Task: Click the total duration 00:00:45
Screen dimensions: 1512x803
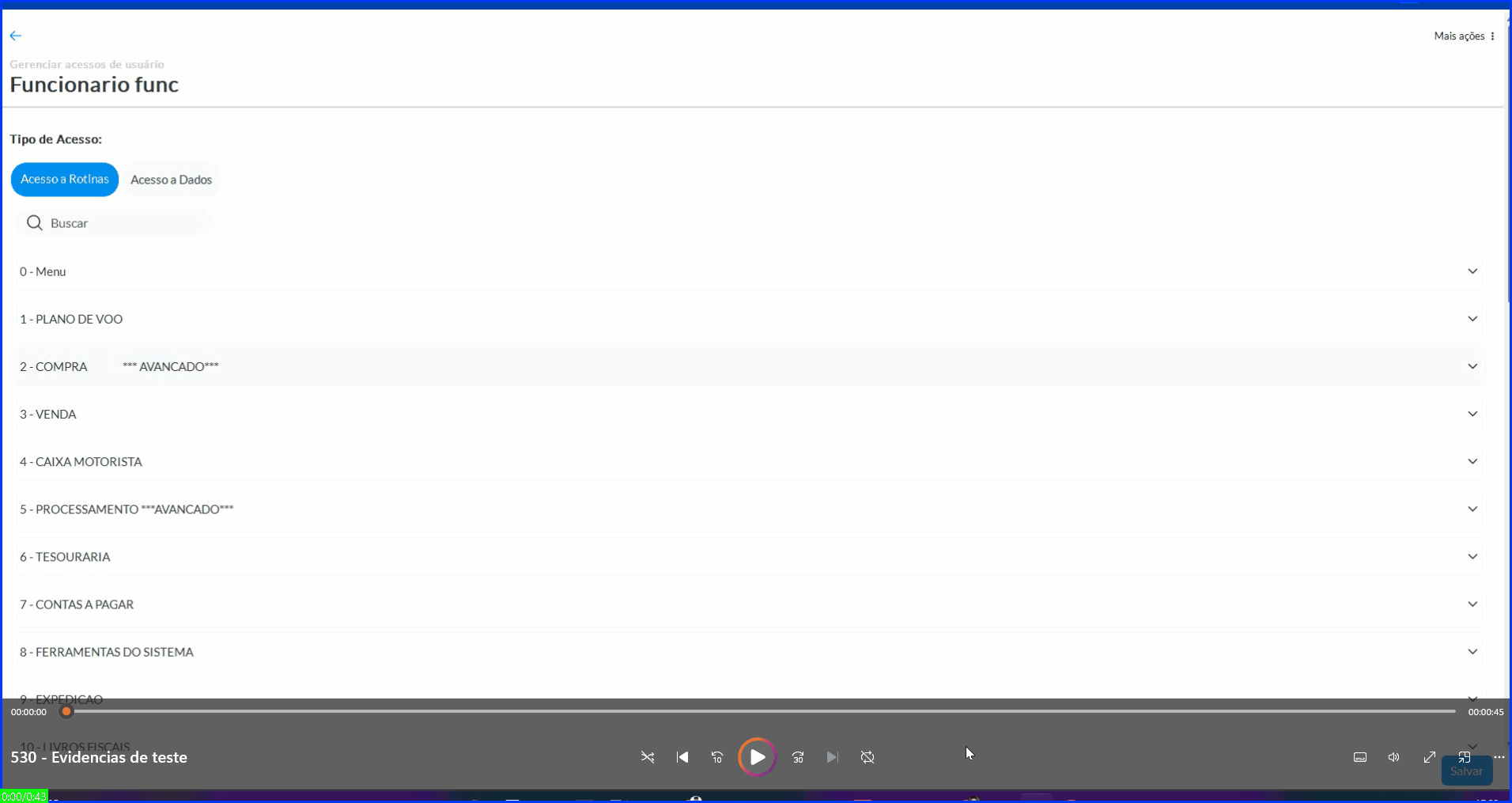Action: [1486, 712]
